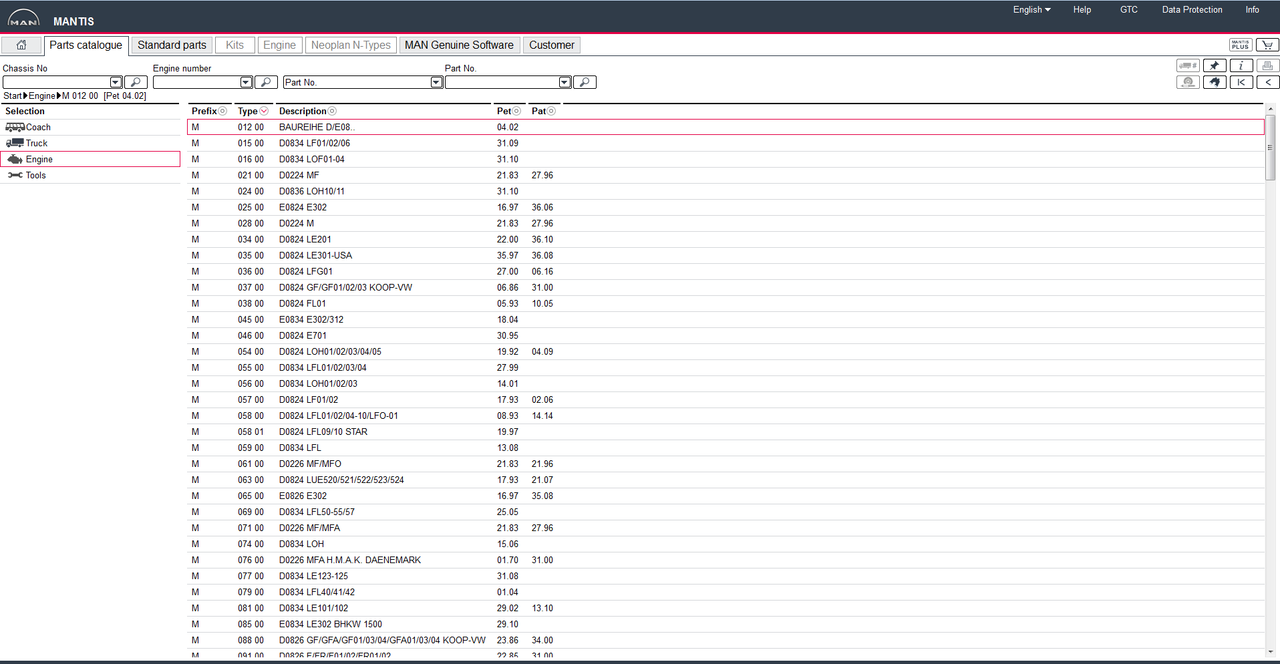Image resolution: width=1280 pixels, height=664 pixels.
Task: Select row D0824 LE301-USA
Action: [726, 255]
